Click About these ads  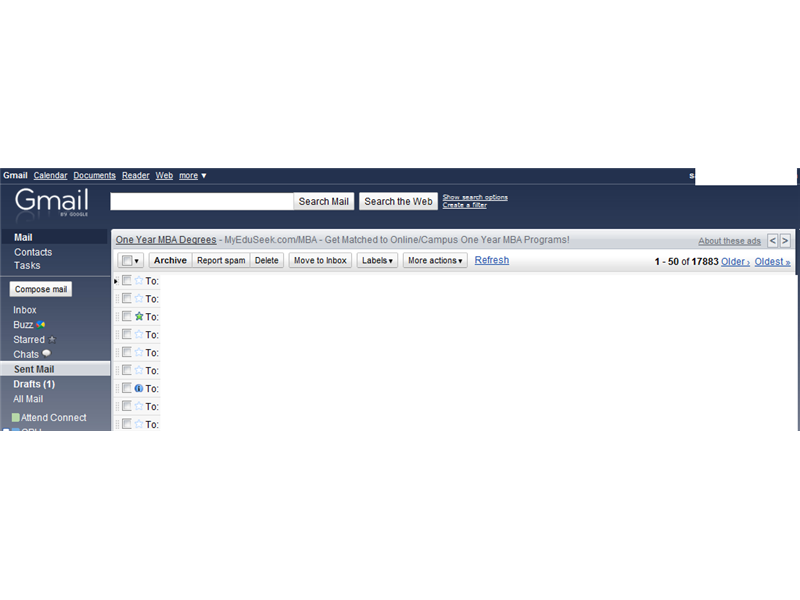730,241
